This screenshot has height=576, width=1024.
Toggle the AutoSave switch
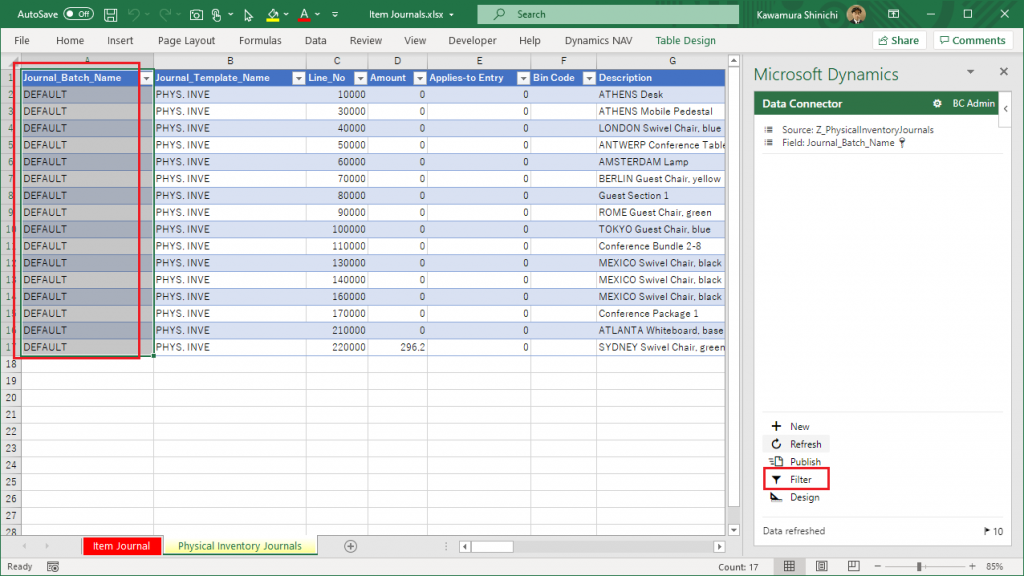click(78, 14)
